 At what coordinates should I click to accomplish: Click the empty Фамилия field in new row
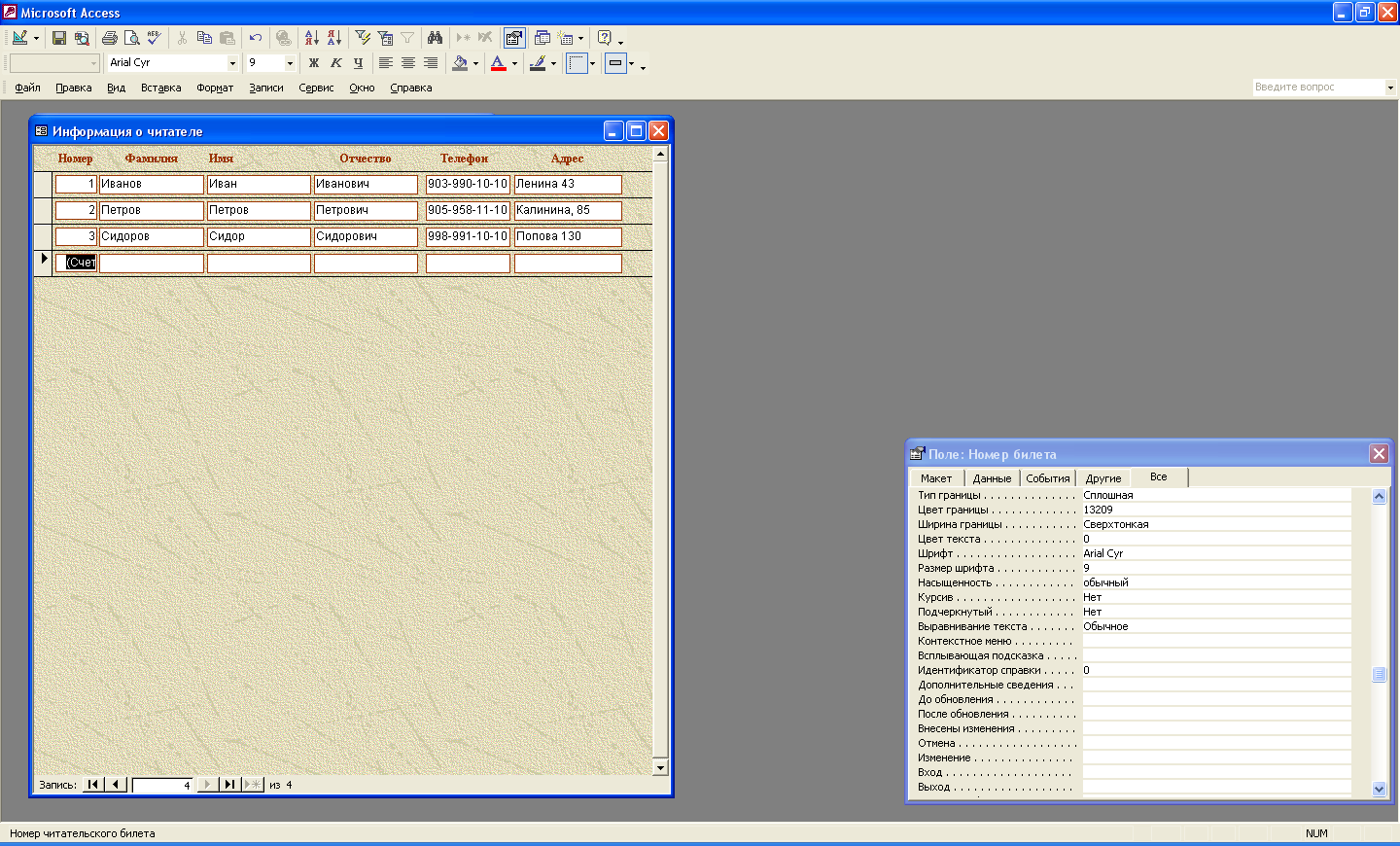coord(152,263)
